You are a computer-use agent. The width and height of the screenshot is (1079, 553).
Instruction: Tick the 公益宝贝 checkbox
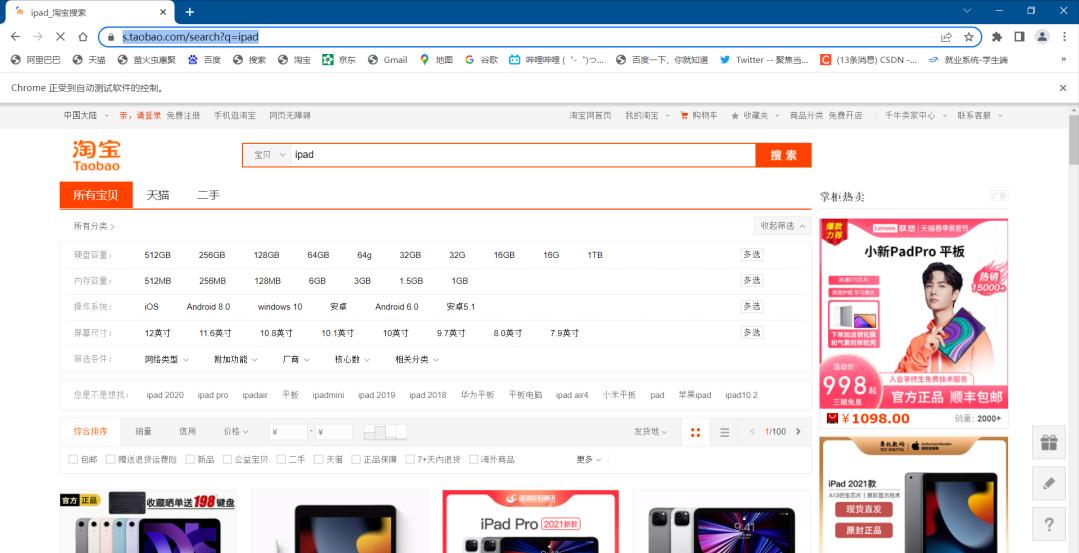pyautogui.click(x=227, y=459)
